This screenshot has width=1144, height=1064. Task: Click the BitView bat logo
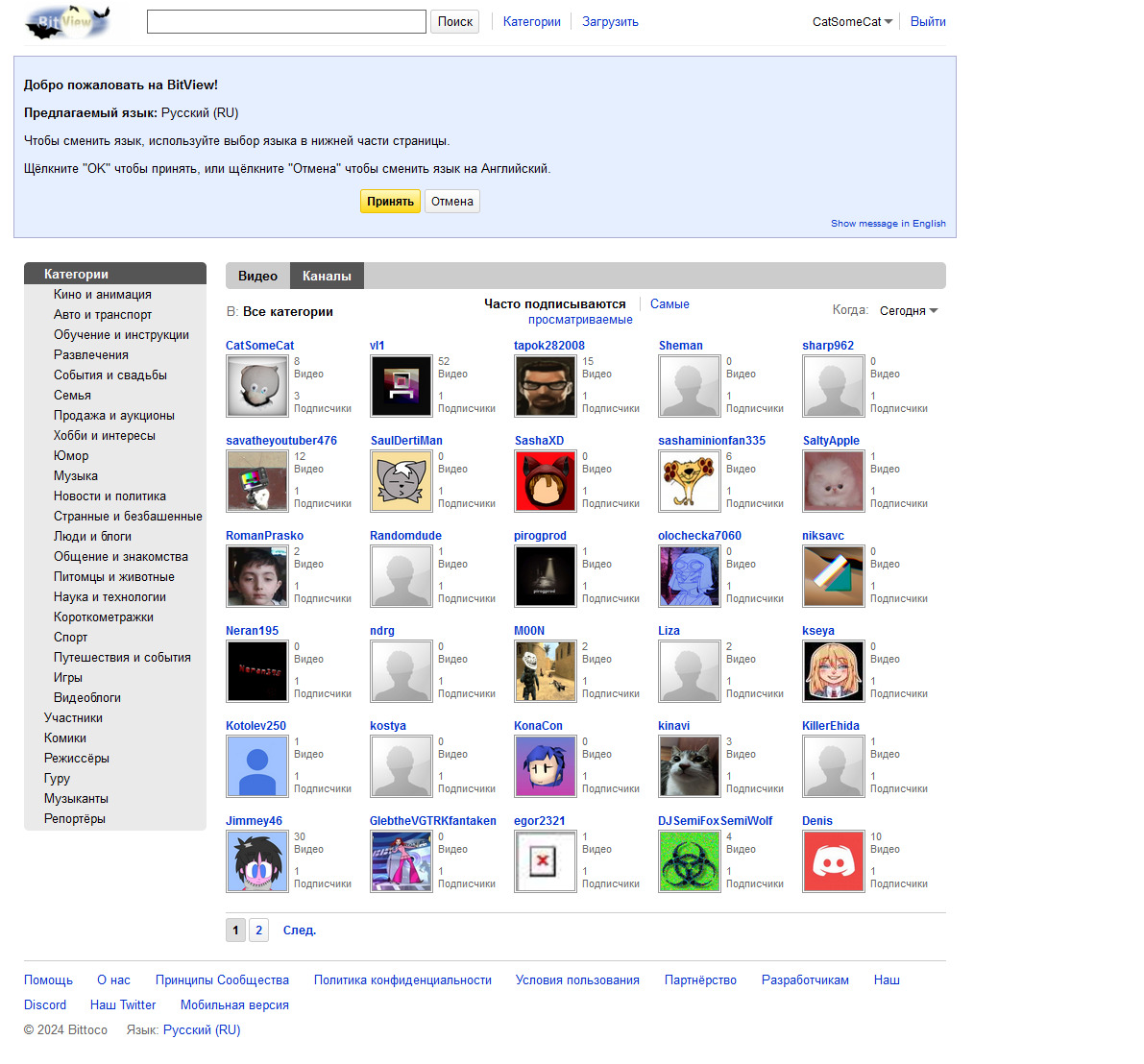pos(67,22)
